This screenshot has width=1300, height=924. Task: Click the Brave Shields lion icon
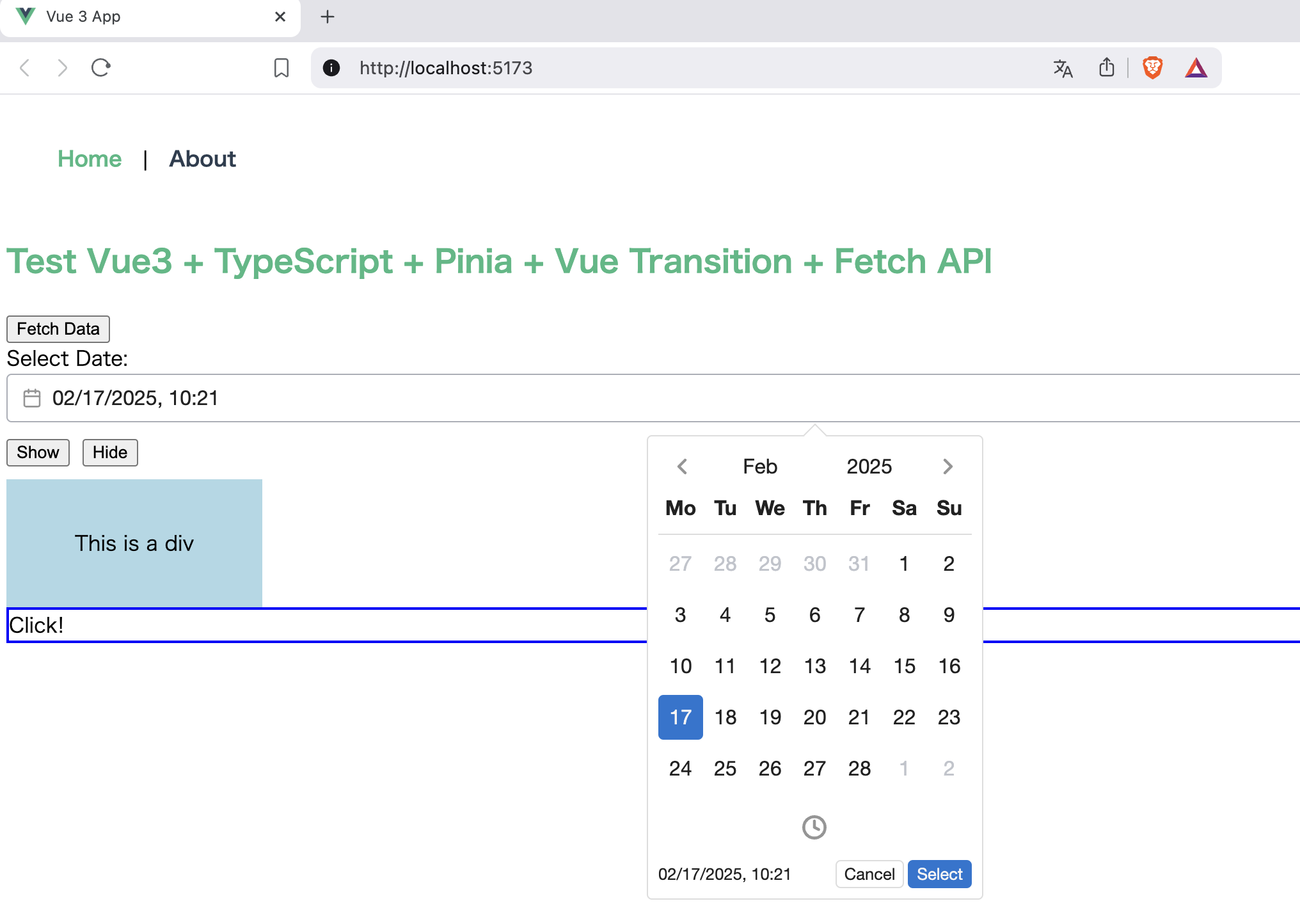point(1152,68)
